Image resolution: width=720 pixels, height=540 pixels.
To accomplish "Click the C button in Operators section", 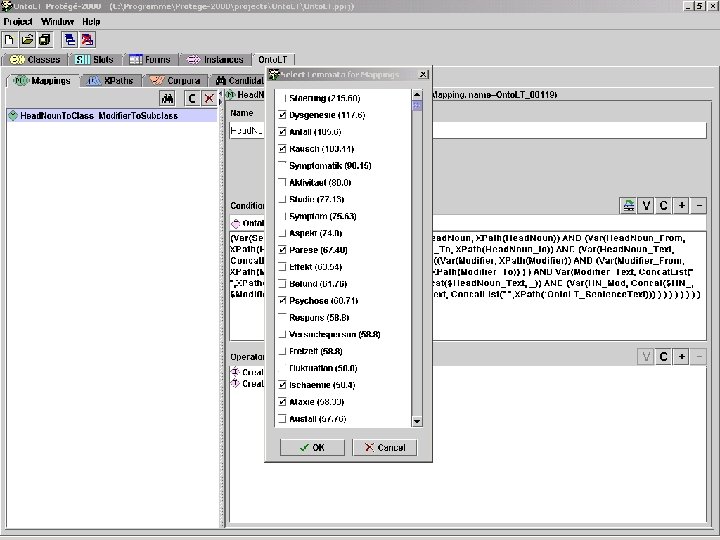I will pyautogui.click(x=664, y=356).
